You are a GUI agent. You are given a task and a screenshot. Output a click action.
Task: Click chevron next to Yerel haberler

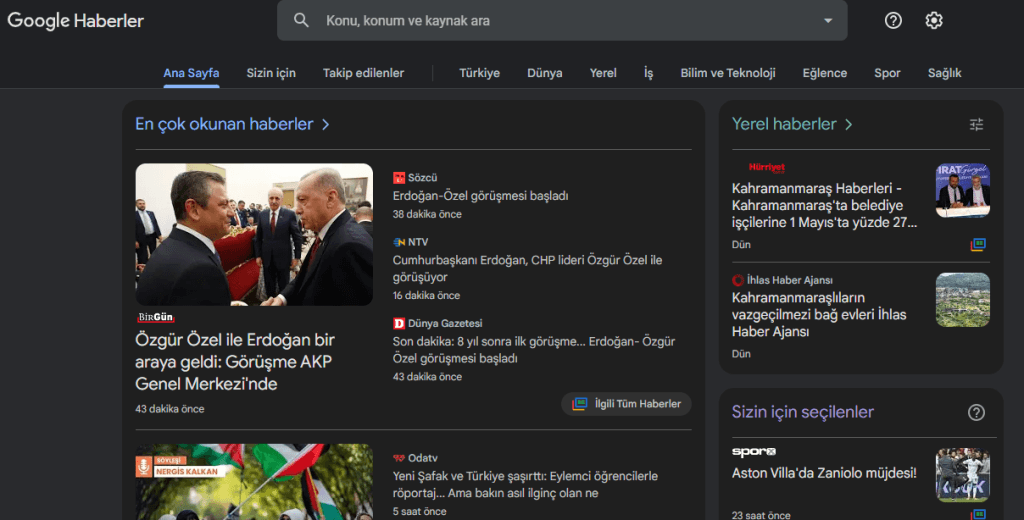tap(848, 124)
